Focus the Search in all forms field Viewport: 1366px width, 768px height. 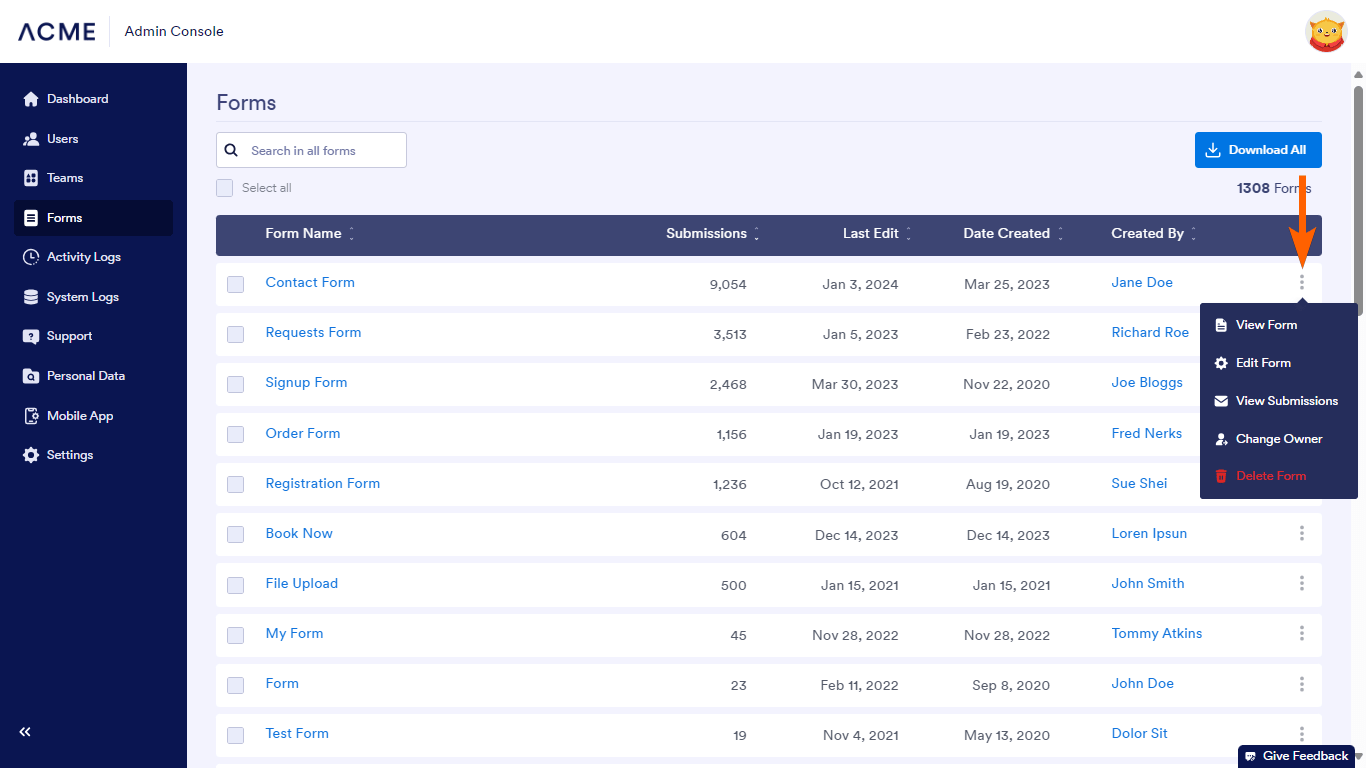click(322, 150)
